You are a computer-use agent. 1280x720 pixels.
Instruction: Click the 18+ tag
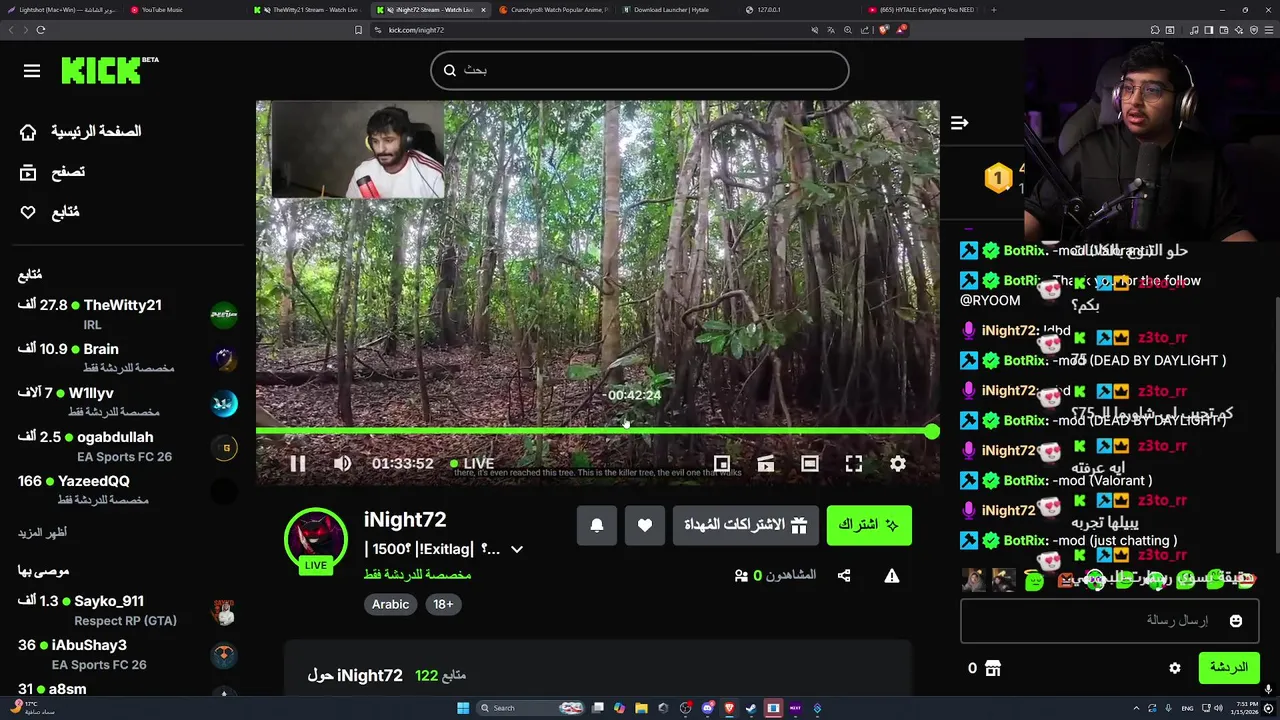click(x=443, y=604)
